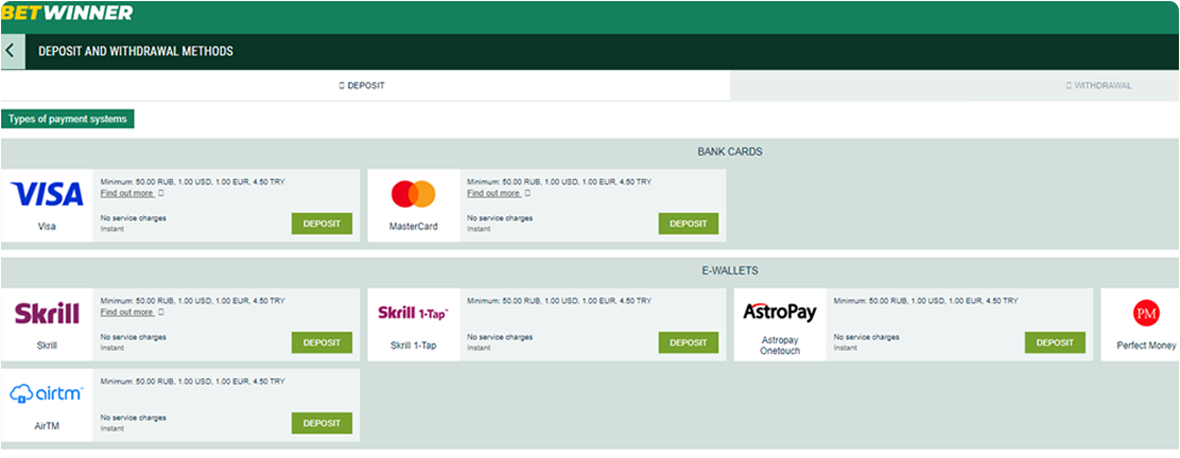Viewport: 1180px width, 458px height.
Task: Choose the Skrill 1-Tap logo
Action: [413, 313]
